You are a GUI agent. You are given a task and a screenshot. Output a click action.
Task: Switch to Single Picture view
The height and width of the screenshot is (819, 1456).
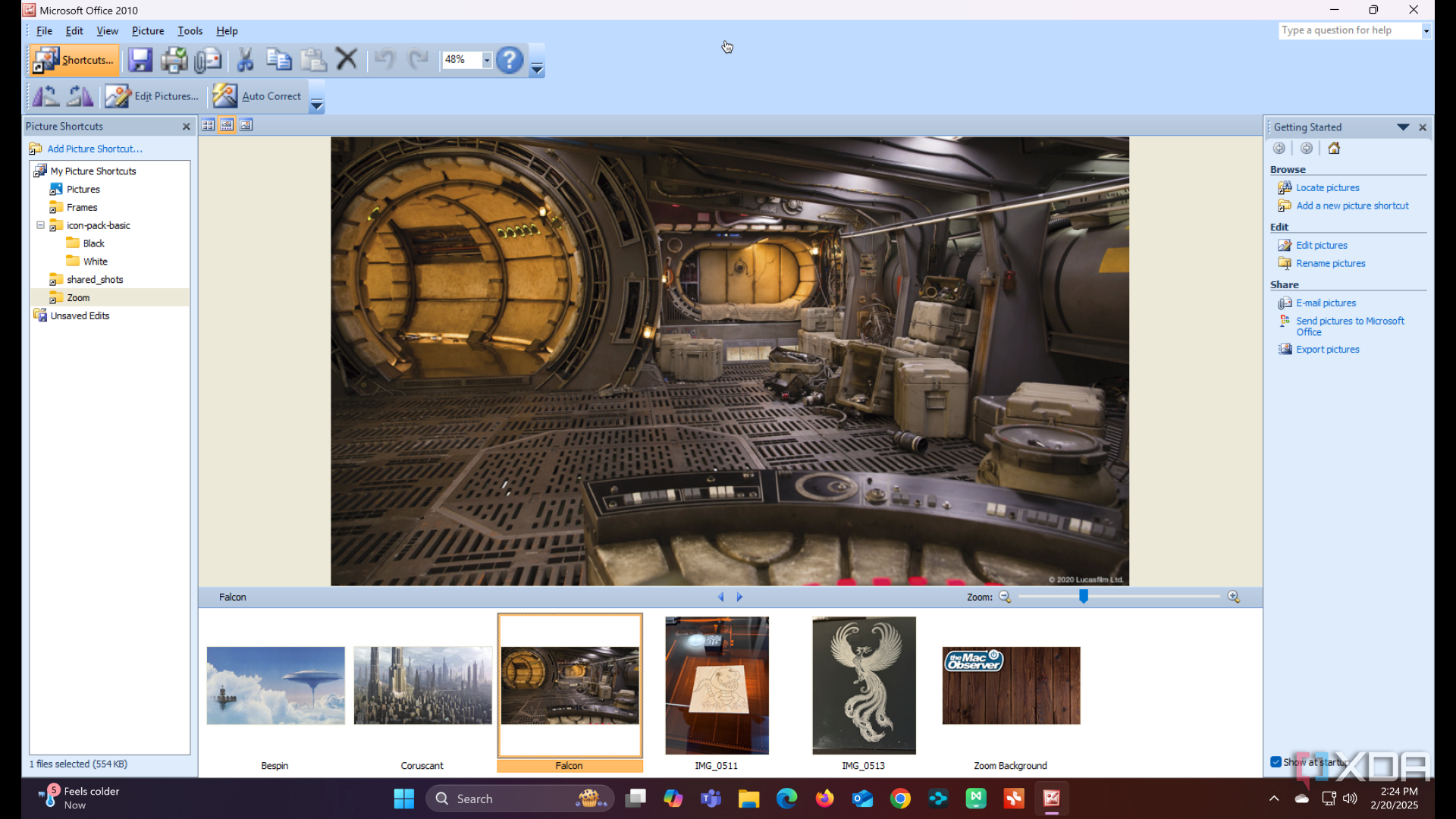point(246,124)
